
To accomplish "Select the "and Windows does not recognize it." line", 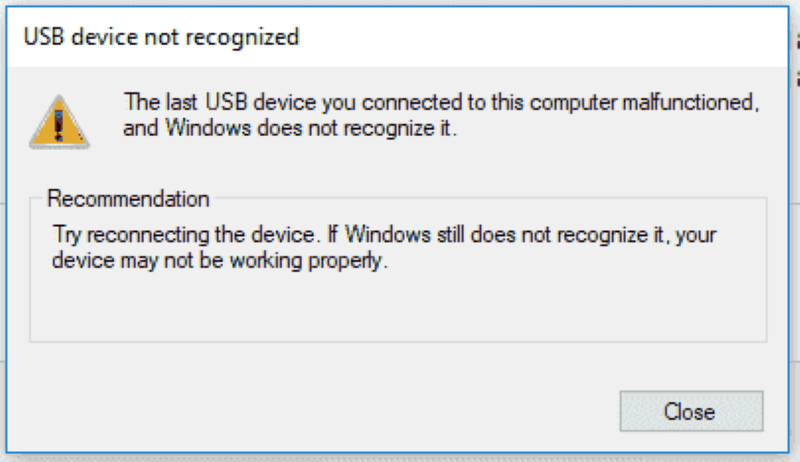I will tap(289, 128).
